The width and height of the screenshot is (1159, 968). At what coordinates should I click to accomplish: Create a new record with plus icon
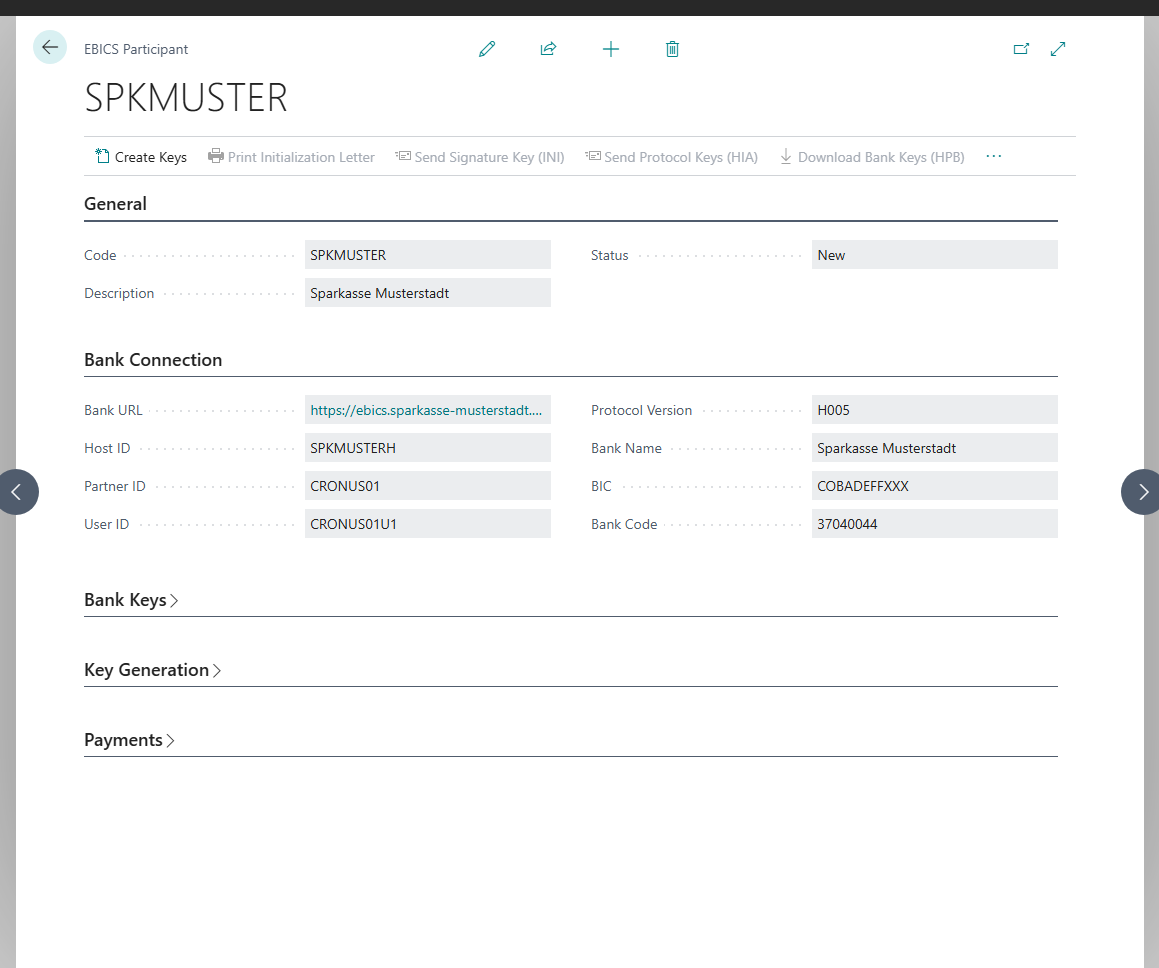coord(611,49)
